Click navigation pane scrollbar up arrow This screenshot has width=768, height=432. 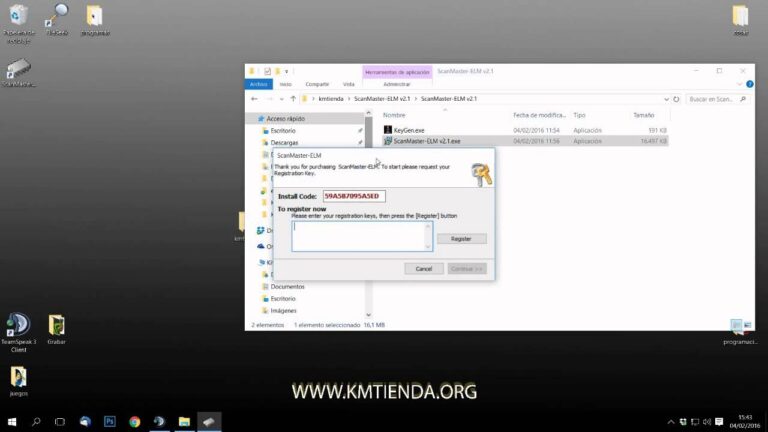point(368,113)
